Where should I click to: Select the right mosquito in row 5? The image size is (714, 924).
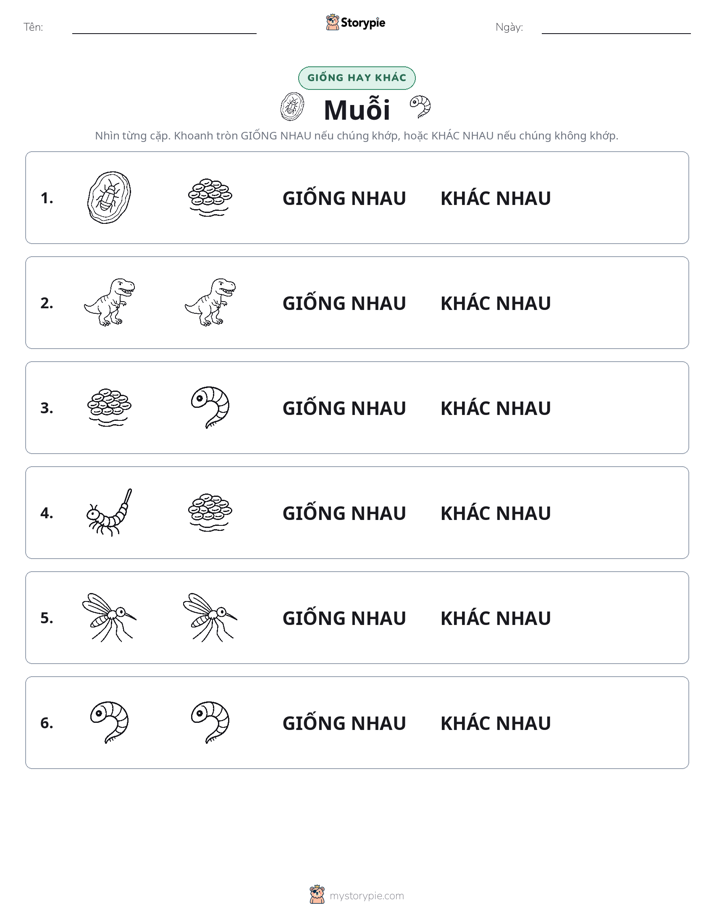(210, 617)
